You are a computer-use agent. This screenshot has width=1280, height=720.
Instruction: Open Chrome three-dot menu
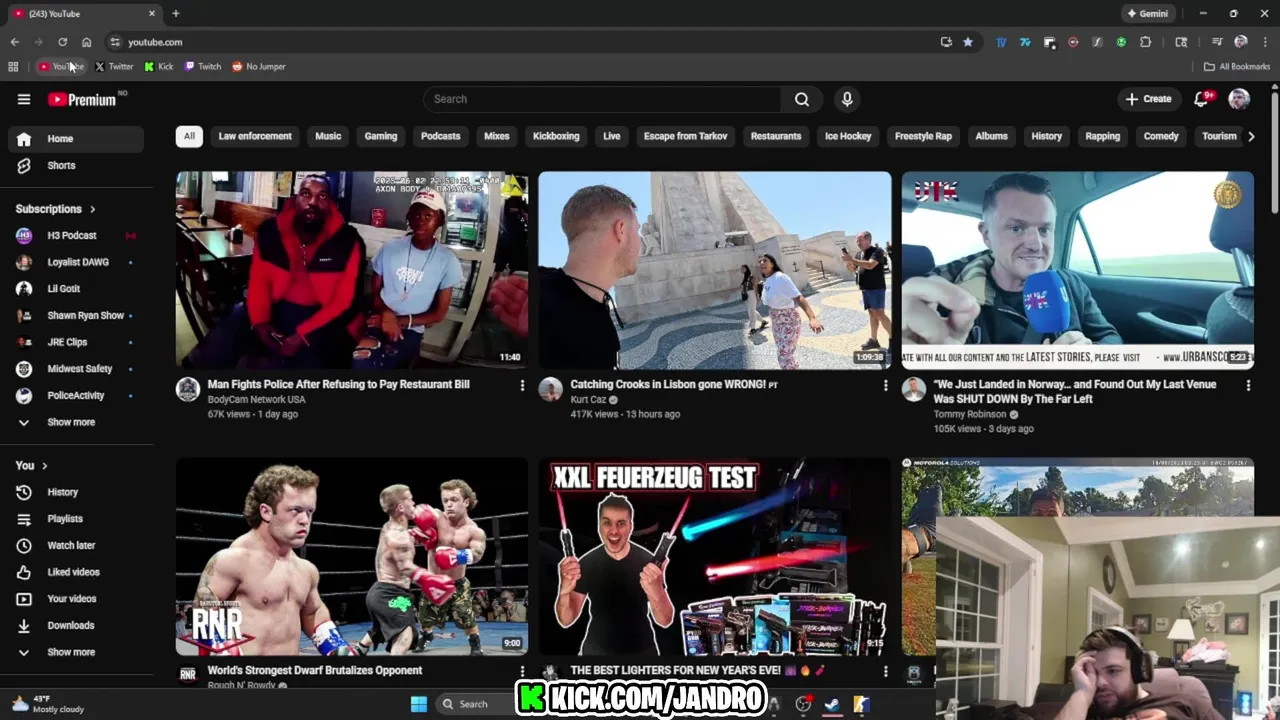1266,42
